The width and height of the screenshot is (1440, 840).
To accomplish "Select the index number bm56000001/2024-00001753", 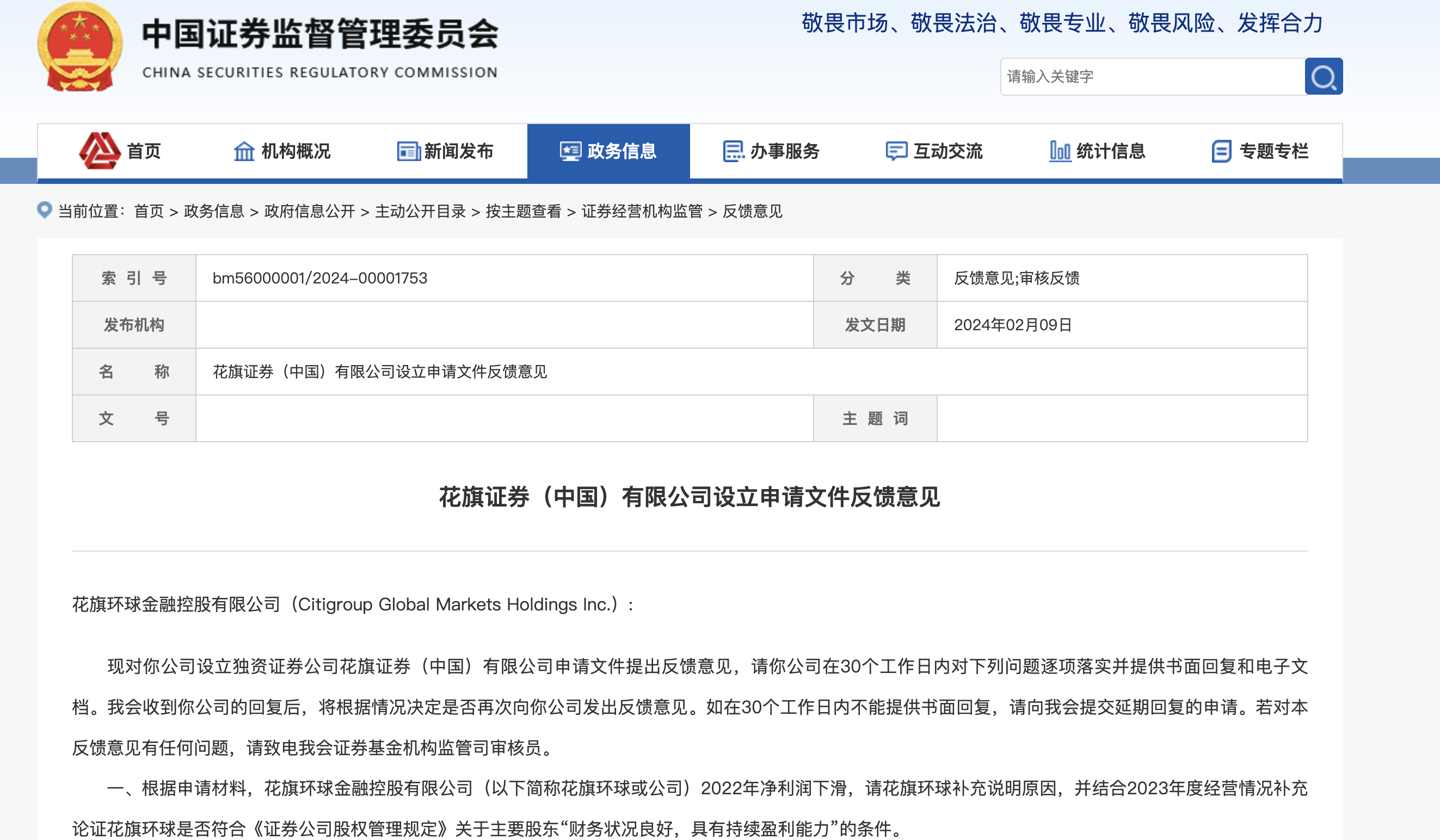I will click(320, 279).
